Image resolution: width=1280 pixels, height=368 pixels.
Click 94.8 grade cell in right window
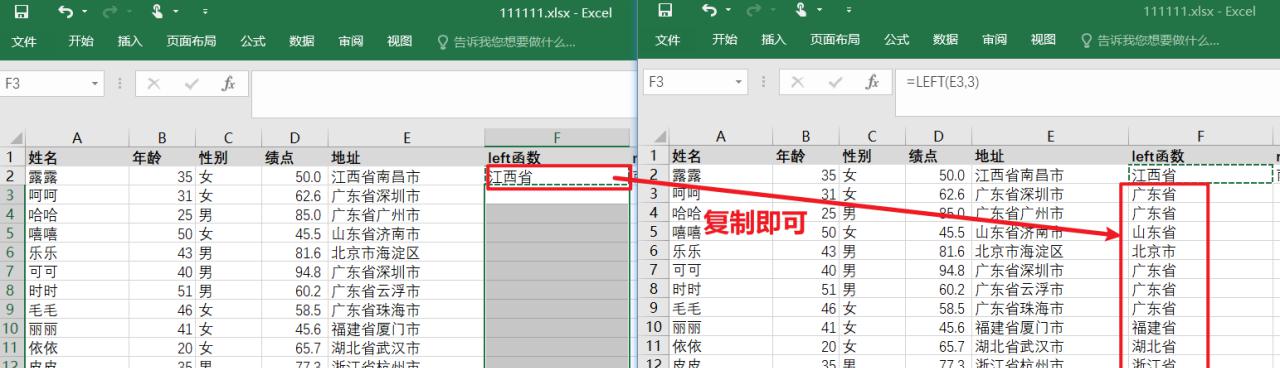point(938,271)
